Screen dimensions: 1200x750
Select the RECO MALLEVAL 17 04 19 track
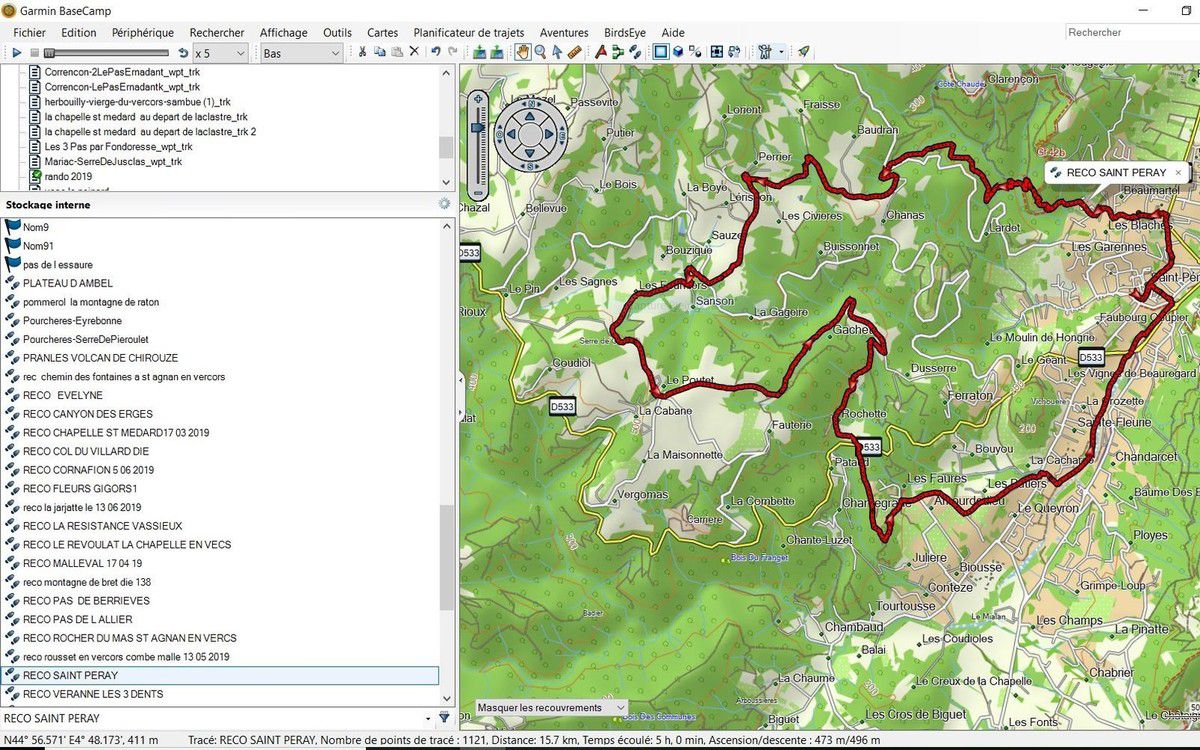coord(83,563)
